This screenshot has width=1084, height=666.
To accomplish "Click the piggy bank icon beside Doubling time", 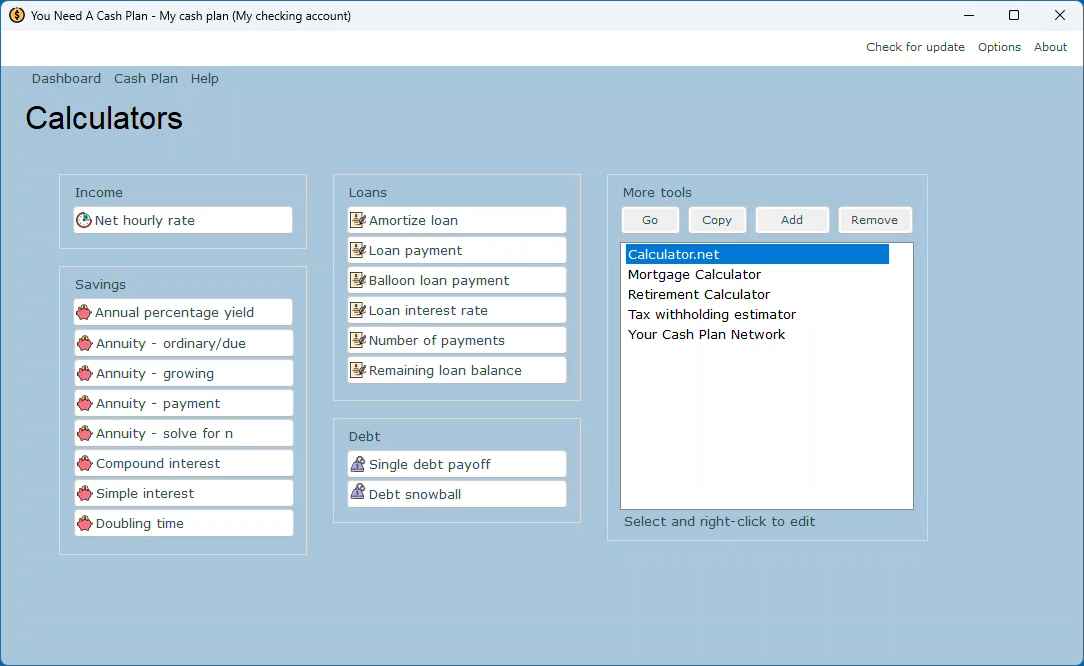I will (84, 524).
